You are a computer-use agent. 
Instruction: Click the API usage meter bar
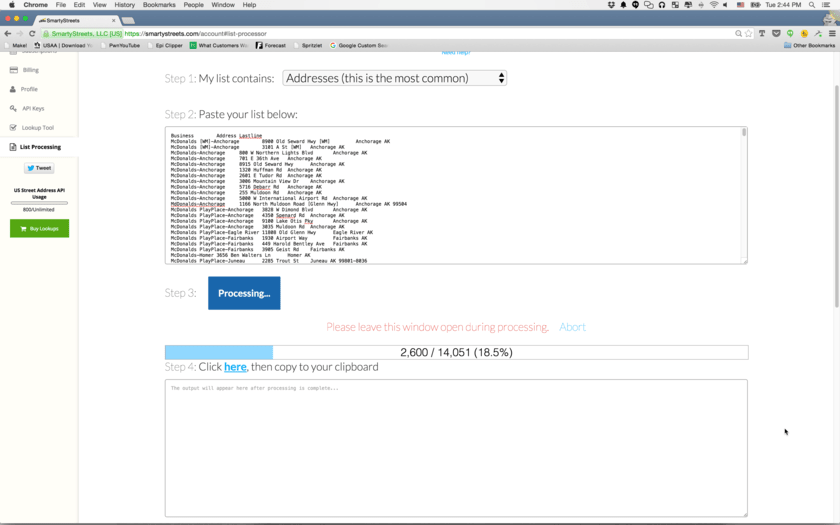coord(39,203)
